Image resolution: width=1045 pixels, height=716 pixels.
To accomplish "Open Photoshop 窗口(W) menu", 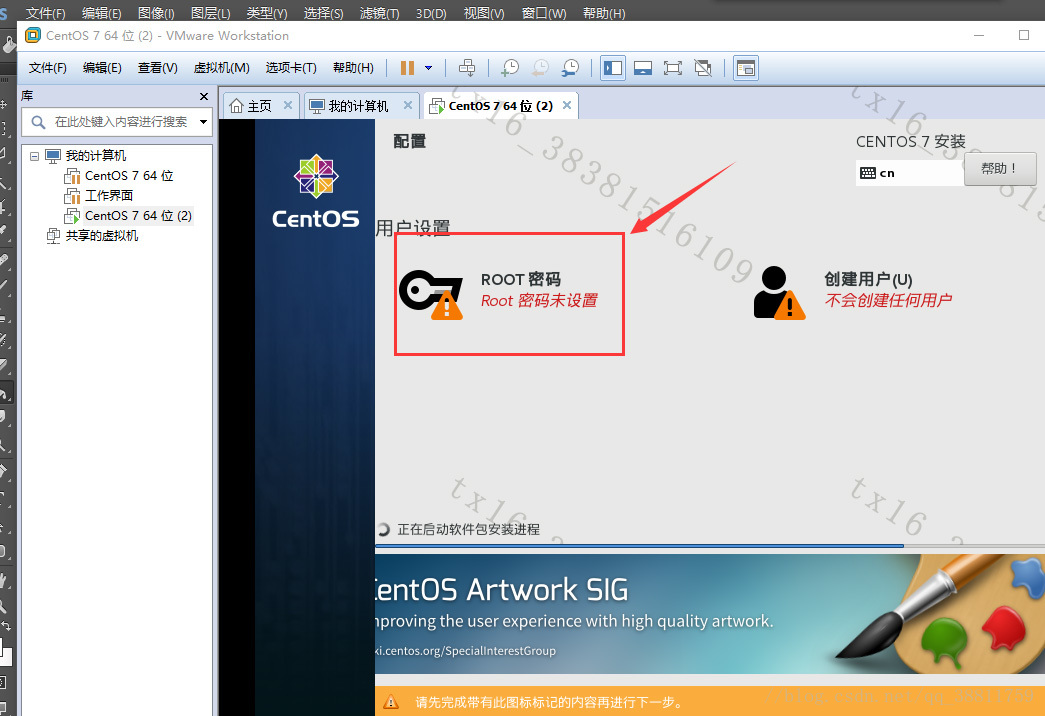I will coord(544,13).
